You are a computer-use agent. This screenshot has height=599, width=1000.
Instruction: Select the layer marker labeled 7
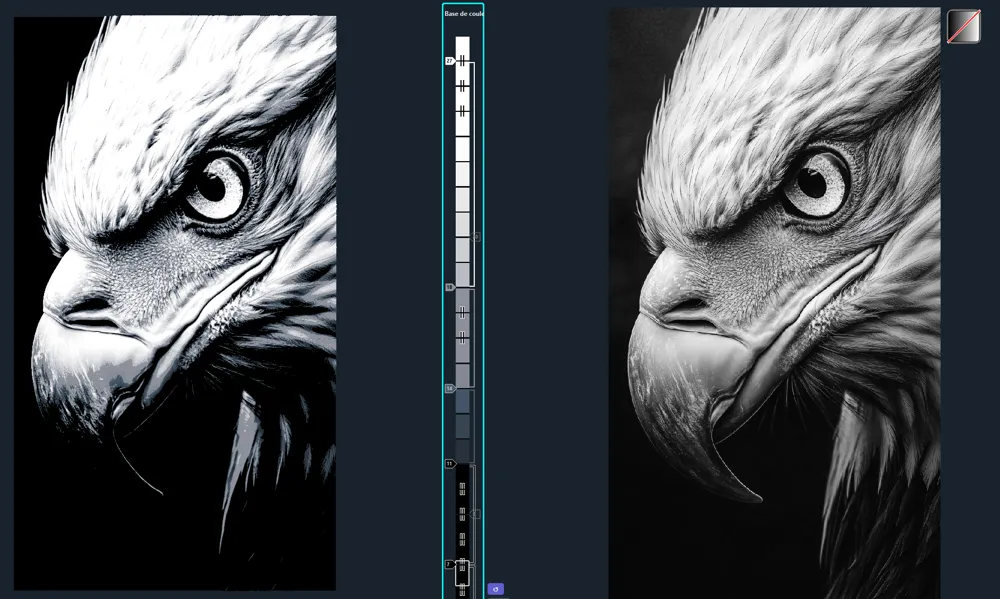pyautogui.click(x=449, y=565)
